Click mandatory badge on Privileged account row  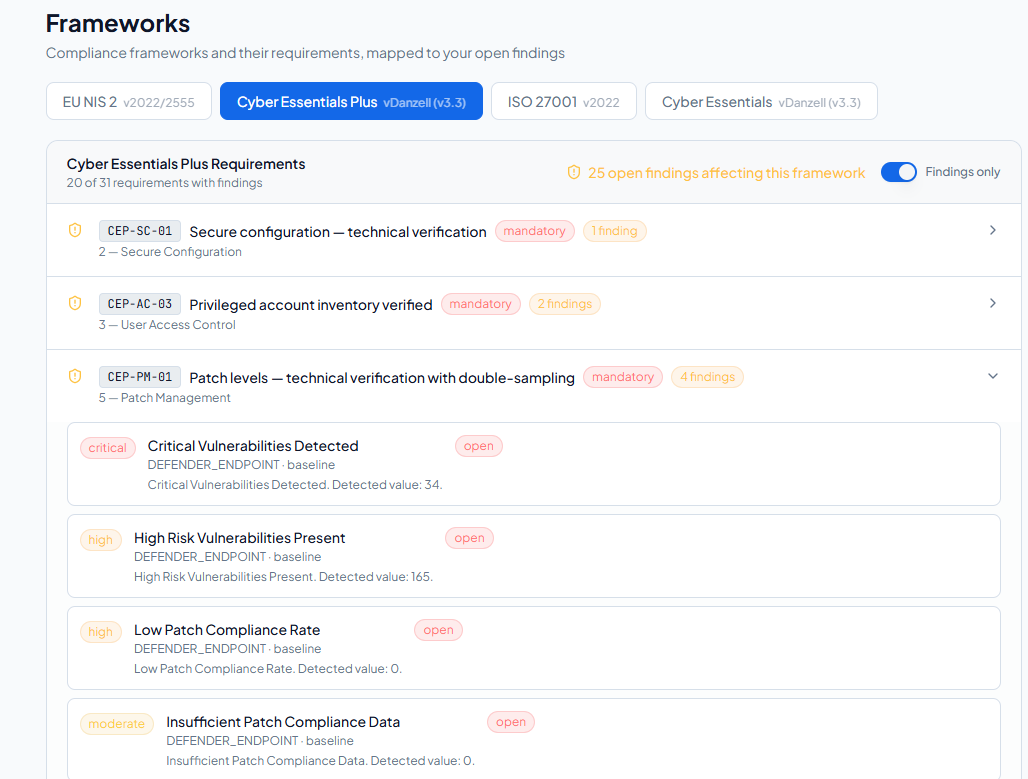(x=481, y=304)
